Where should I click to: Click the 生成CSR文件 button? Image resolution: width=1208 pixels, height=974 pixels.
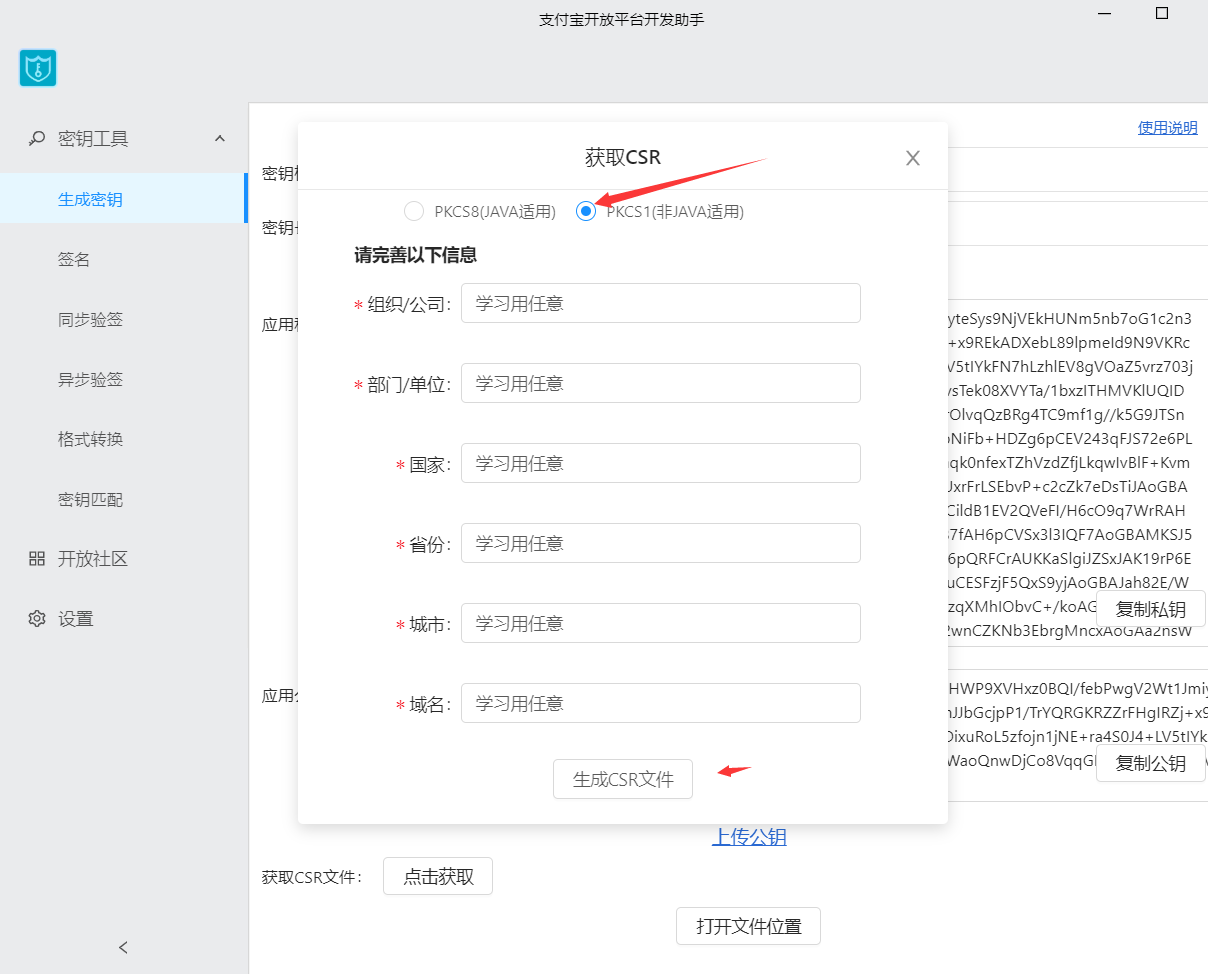[623, 779]
